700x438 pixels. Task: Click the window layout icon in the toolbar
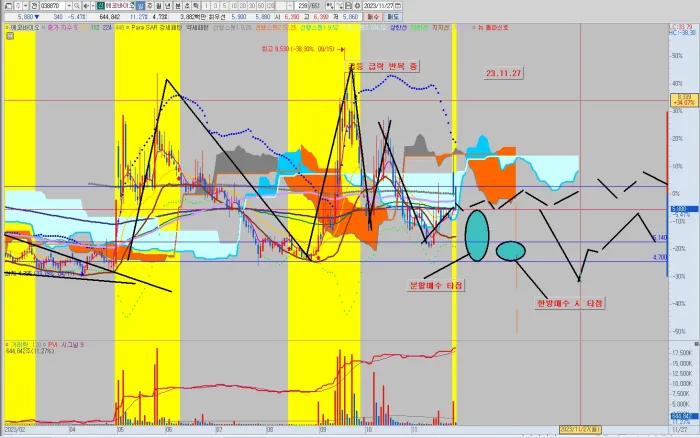click(x=8, y=6)
